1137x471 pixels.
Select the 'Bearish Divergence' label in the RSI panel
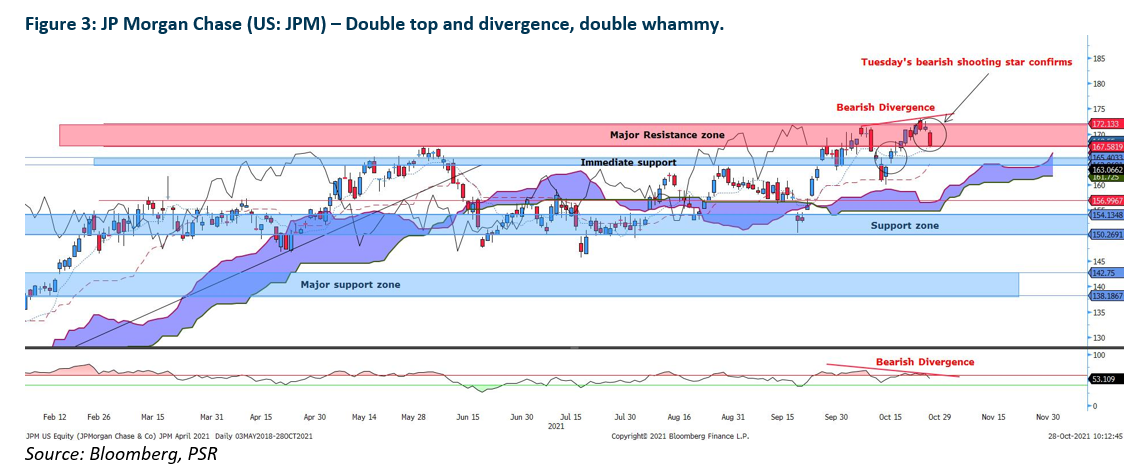tap(925, 362)
